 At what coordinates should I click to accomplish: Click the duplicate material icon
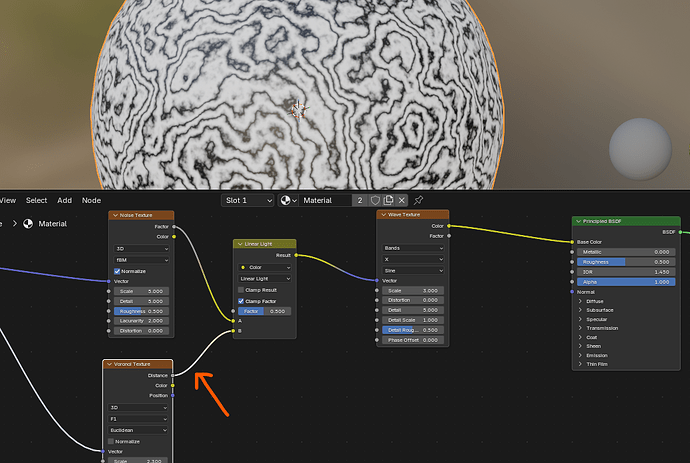[x=388, y=200]
